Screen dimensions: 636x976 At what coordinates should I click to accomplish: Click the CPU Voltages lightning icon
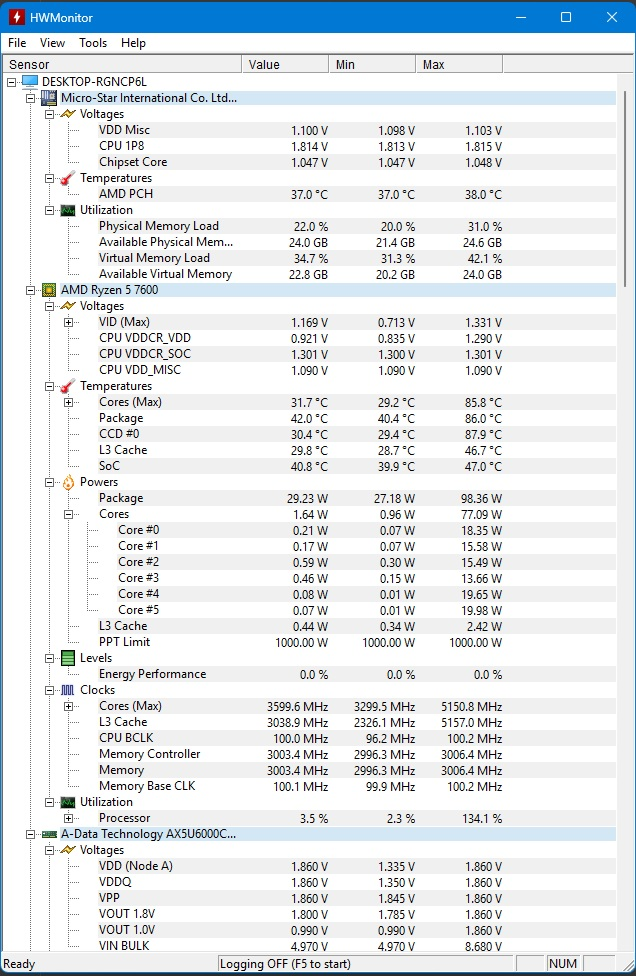click(68, 306)
